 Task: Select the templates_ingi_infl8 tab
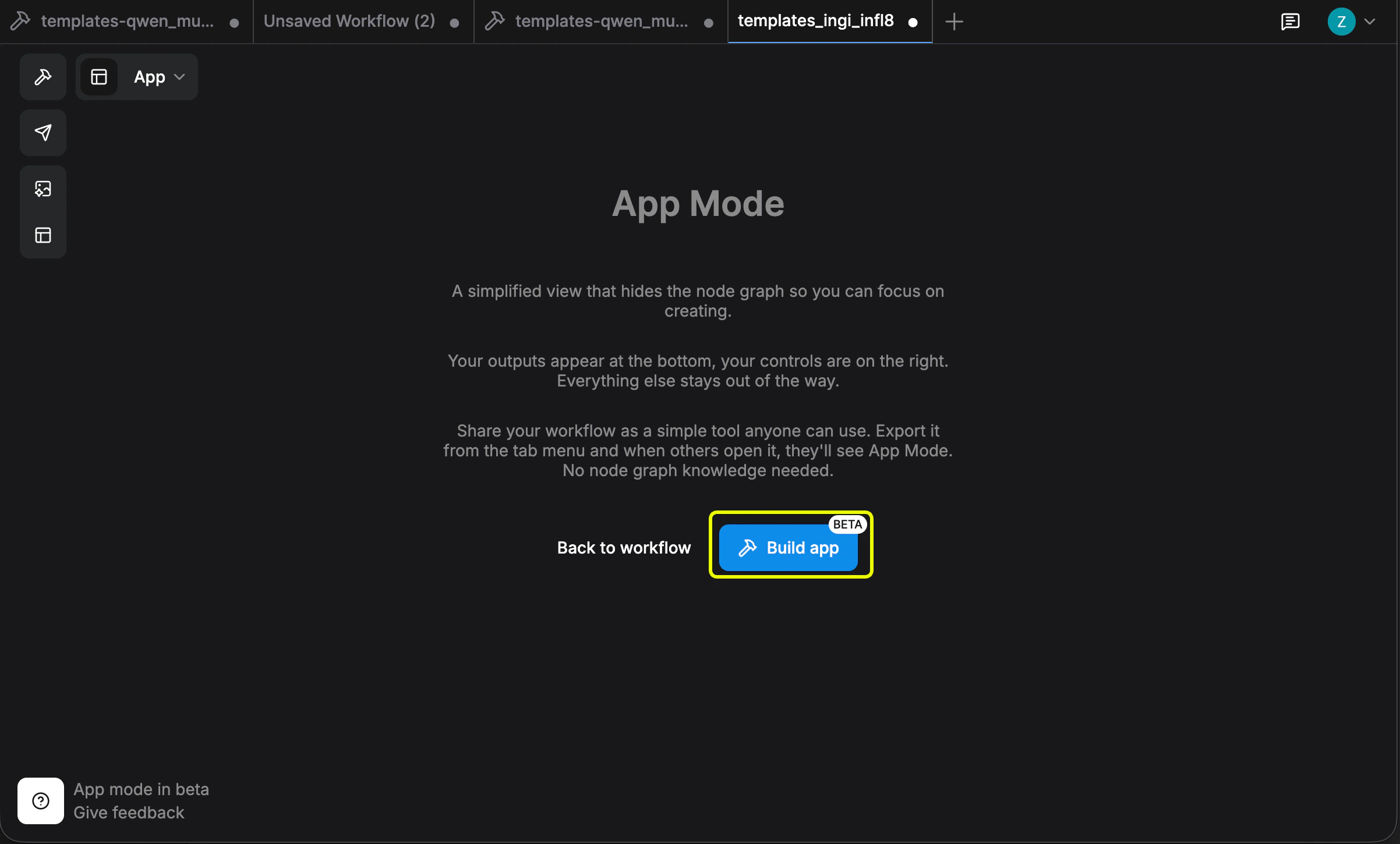815,21
